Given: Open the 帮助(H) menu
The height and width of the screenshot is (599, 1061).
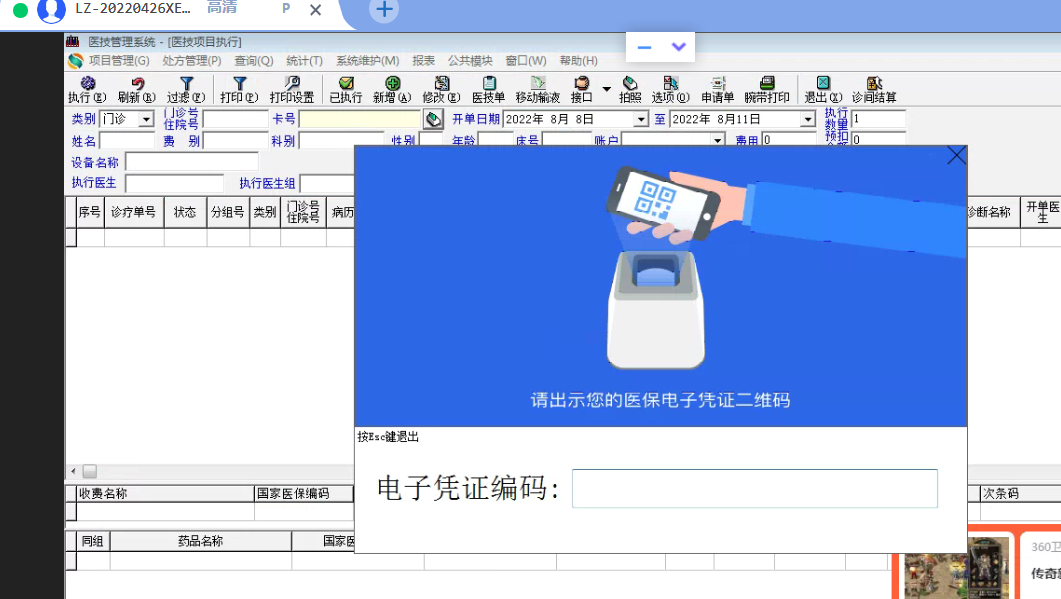Looking at the screenshot, I should [x=579, y=61].
